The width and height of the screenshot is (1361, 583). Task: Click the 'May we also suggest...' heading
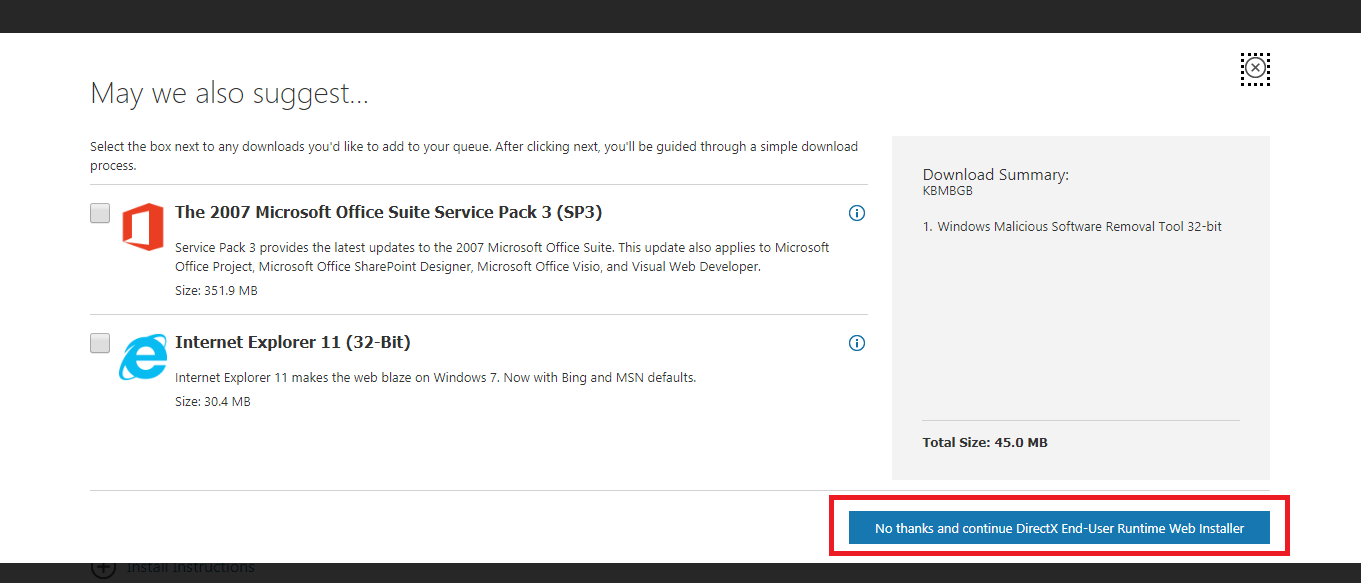(230, 93)
